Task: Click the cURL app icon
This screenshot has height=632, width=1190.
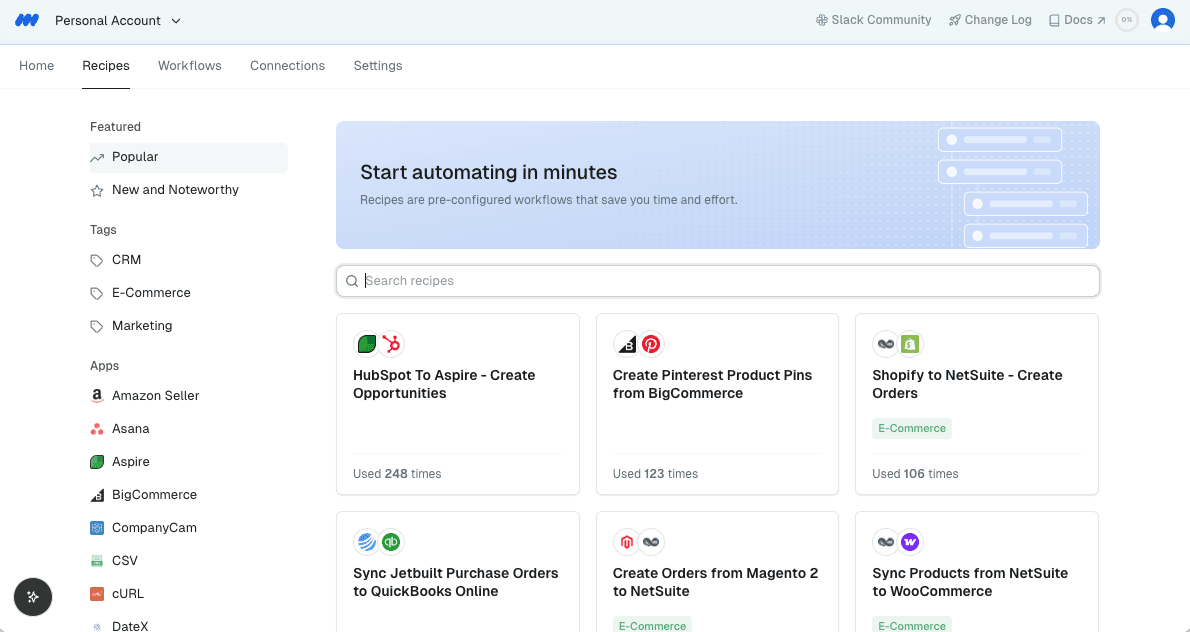Action: click(x=97, y=594)
